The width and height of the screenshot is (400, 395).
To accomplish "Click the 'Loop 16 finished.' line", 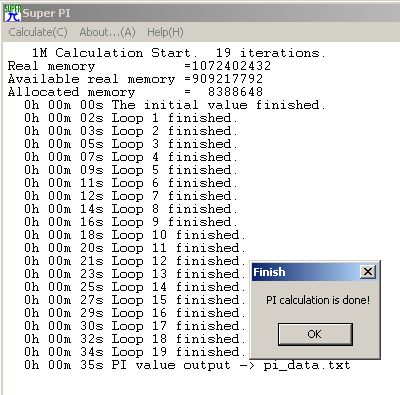I will click(x=135, y=313).
